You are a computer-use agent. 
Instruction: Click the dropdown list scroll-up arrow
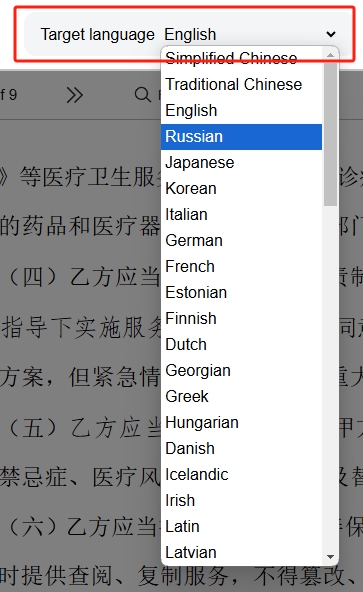[331, 55]
